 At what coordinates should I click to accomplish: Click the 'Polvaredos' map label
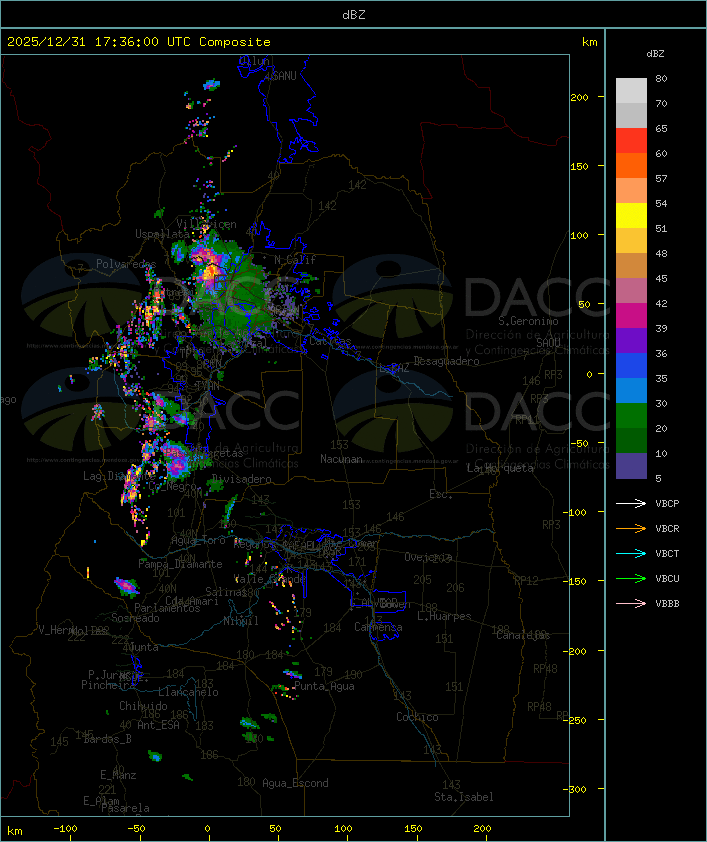point(126,264)
